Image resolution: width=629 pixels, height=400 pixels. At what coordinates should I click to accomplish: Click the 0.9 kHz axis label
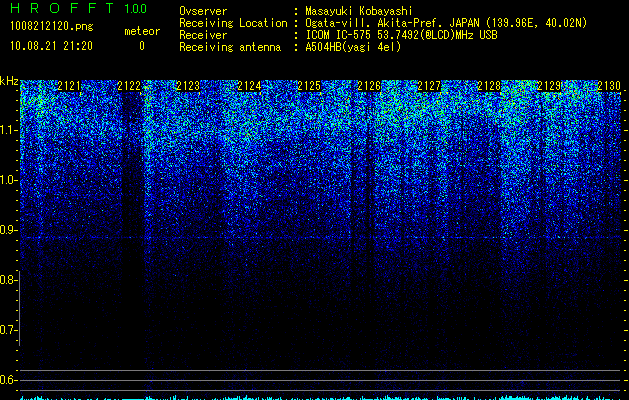point(8,229)
